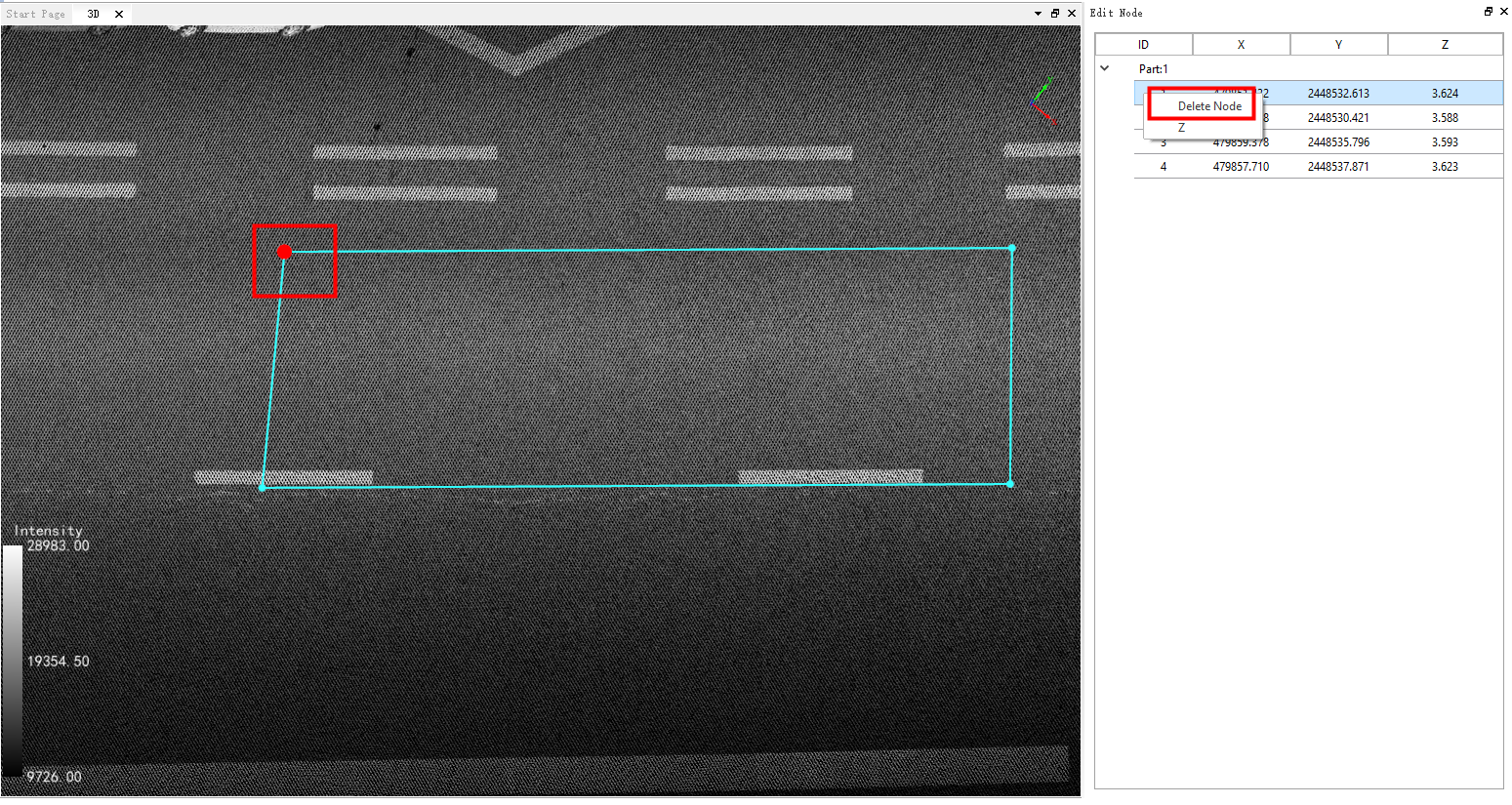Viewport: 1512px width, 805px height.
Task: Collapse the Part:1 tree expander
Action: pos(1105,68)
